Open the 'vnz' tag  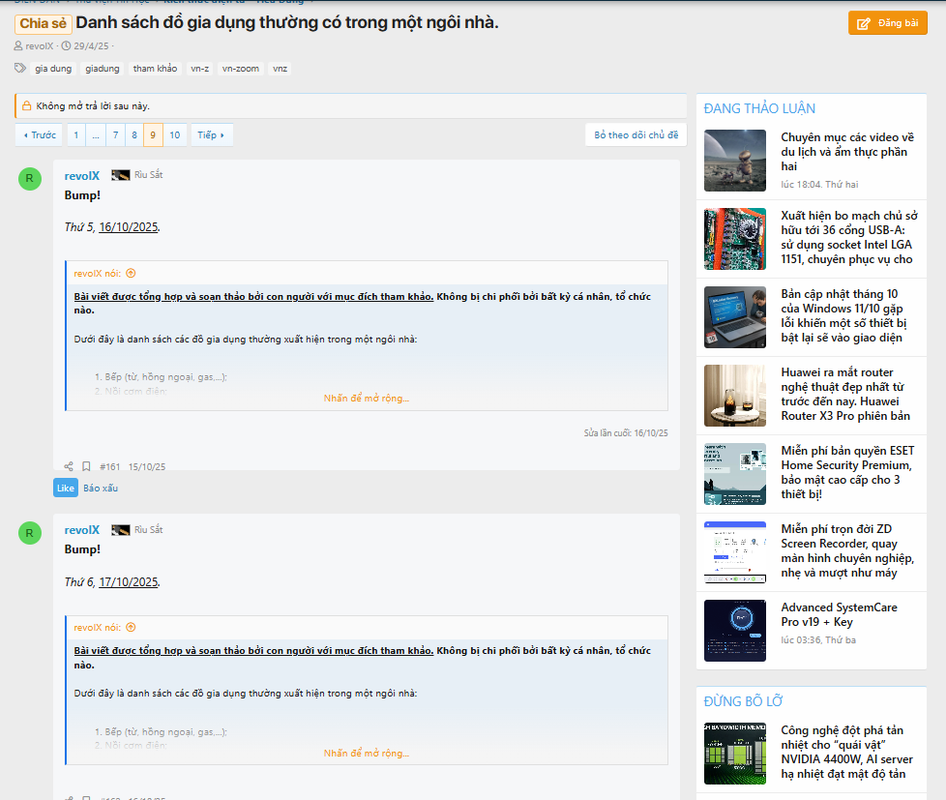(280, 69)
